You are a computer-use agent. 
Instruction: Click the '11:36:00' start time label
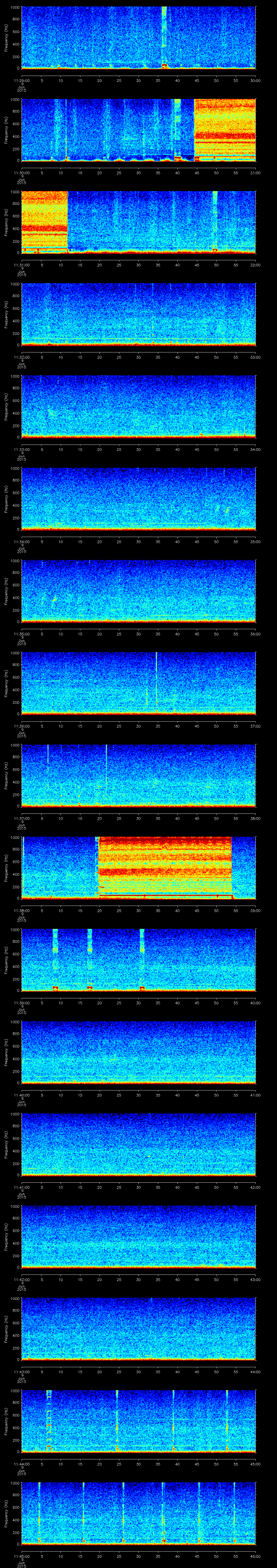pos(21,726)
